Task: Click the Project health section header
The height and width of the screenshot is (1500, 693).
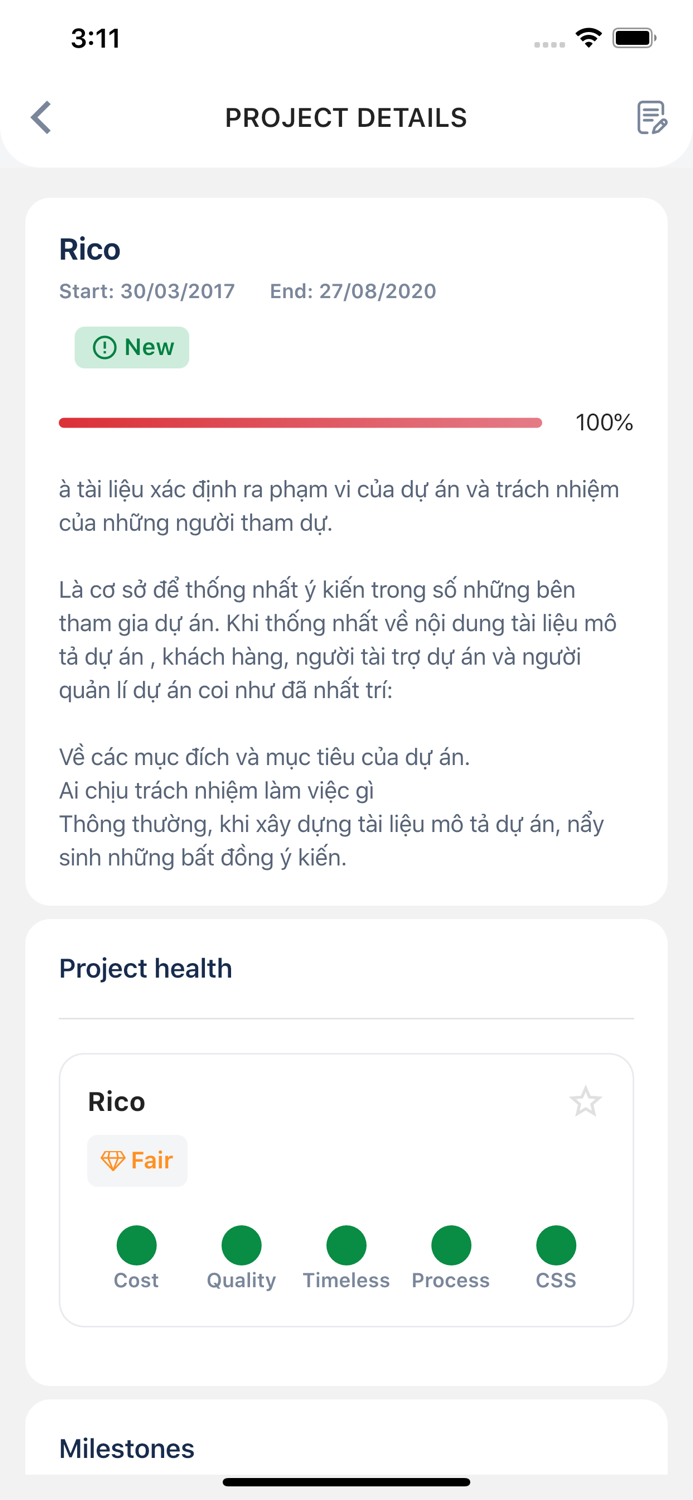Action: click(146, 968)
